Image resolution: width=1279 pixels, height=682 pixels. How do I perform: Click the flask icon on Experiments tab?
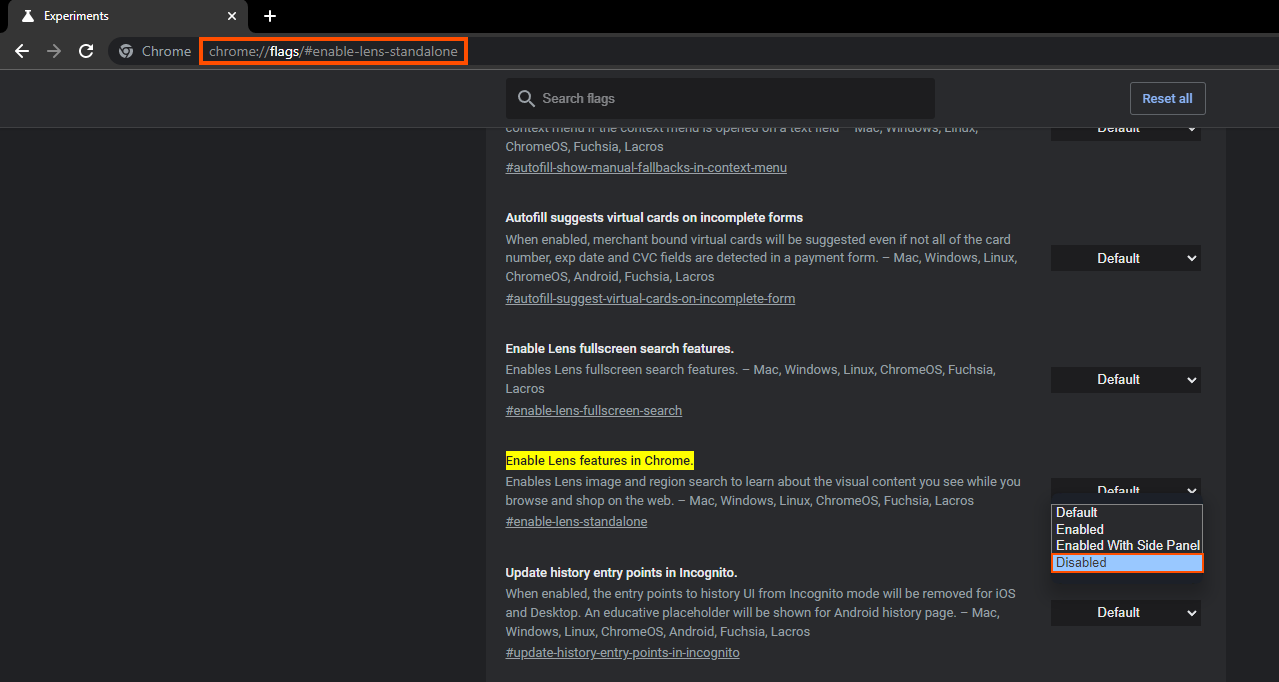click(27, 16)
